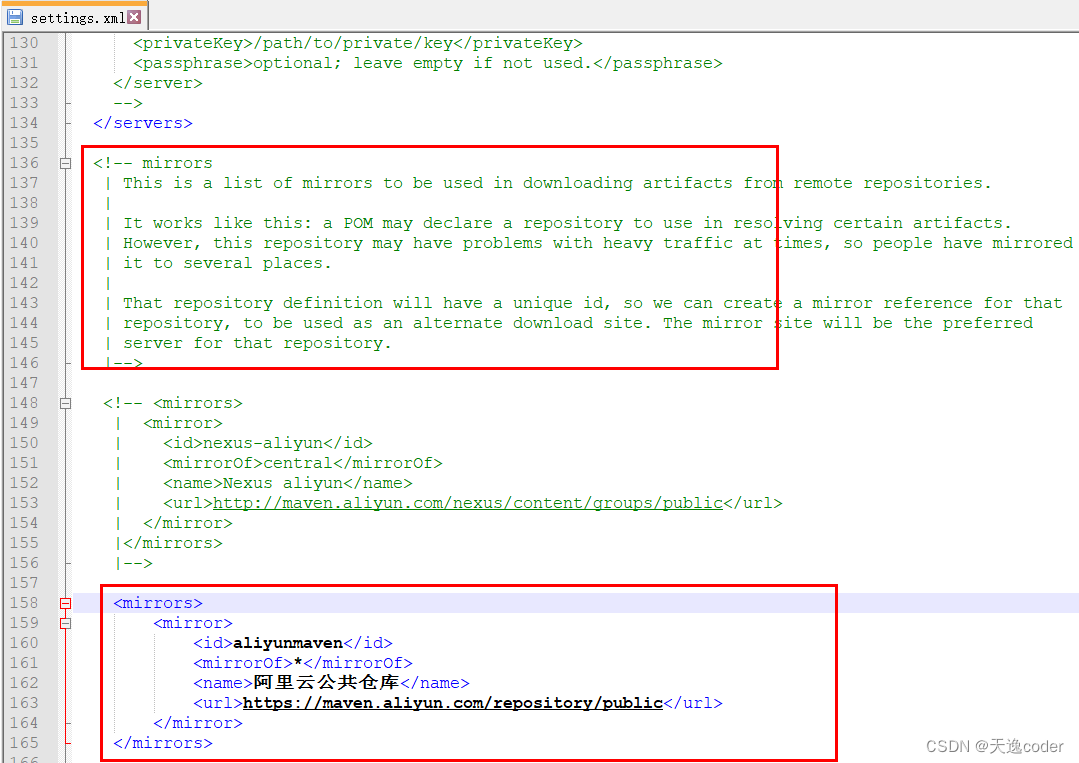
Task: Click the text 'it to several places.'
Action: point(227,264)
